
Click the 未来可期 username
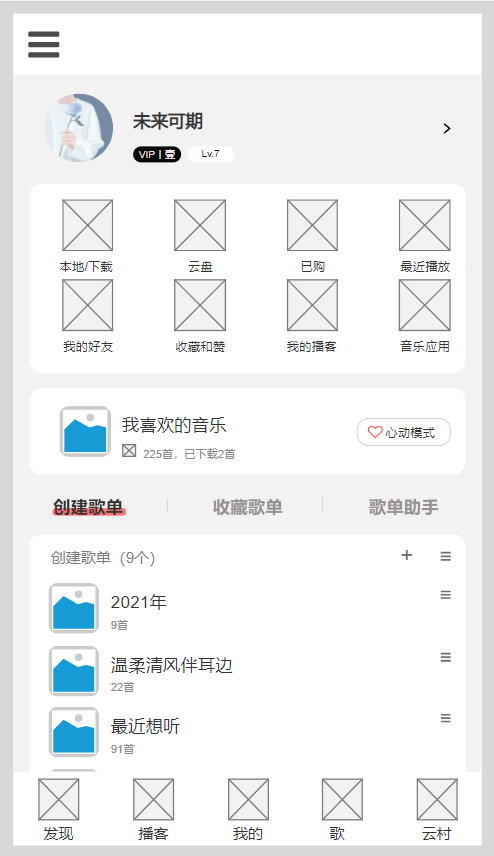(x=168, y=121)
